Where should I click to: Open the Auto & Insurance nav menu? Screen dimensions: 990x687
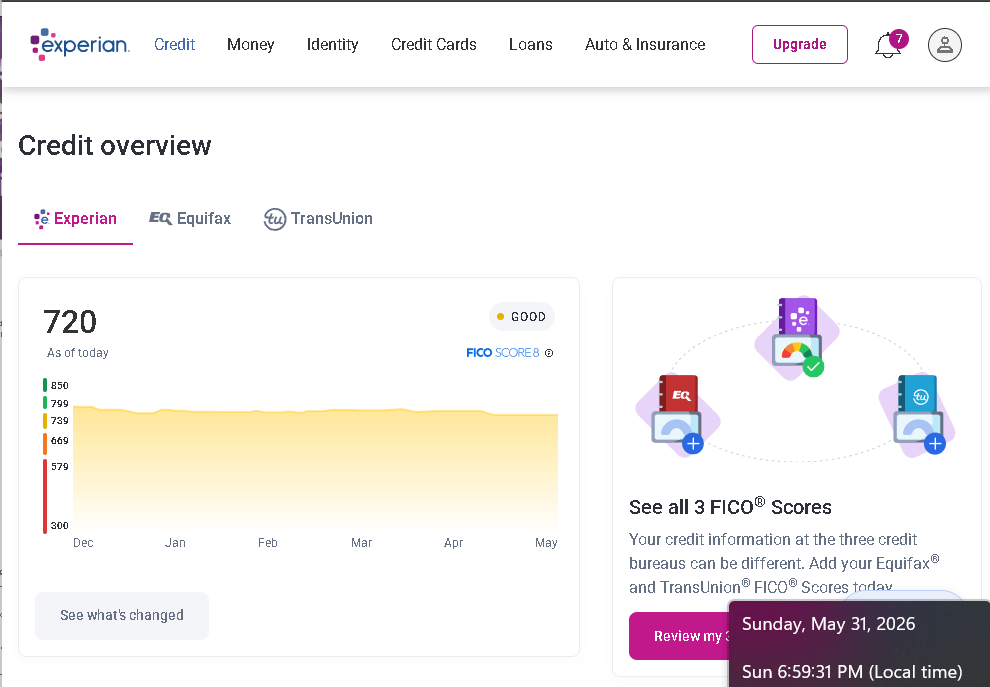pos(645,44)
